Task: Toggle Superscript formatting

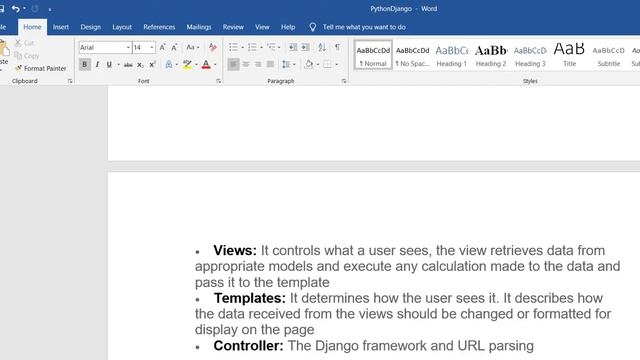Action: [152, 64]
